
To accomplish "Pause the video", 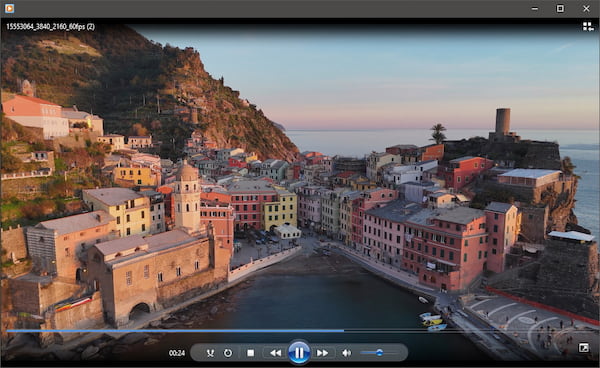I will [299, 352].
